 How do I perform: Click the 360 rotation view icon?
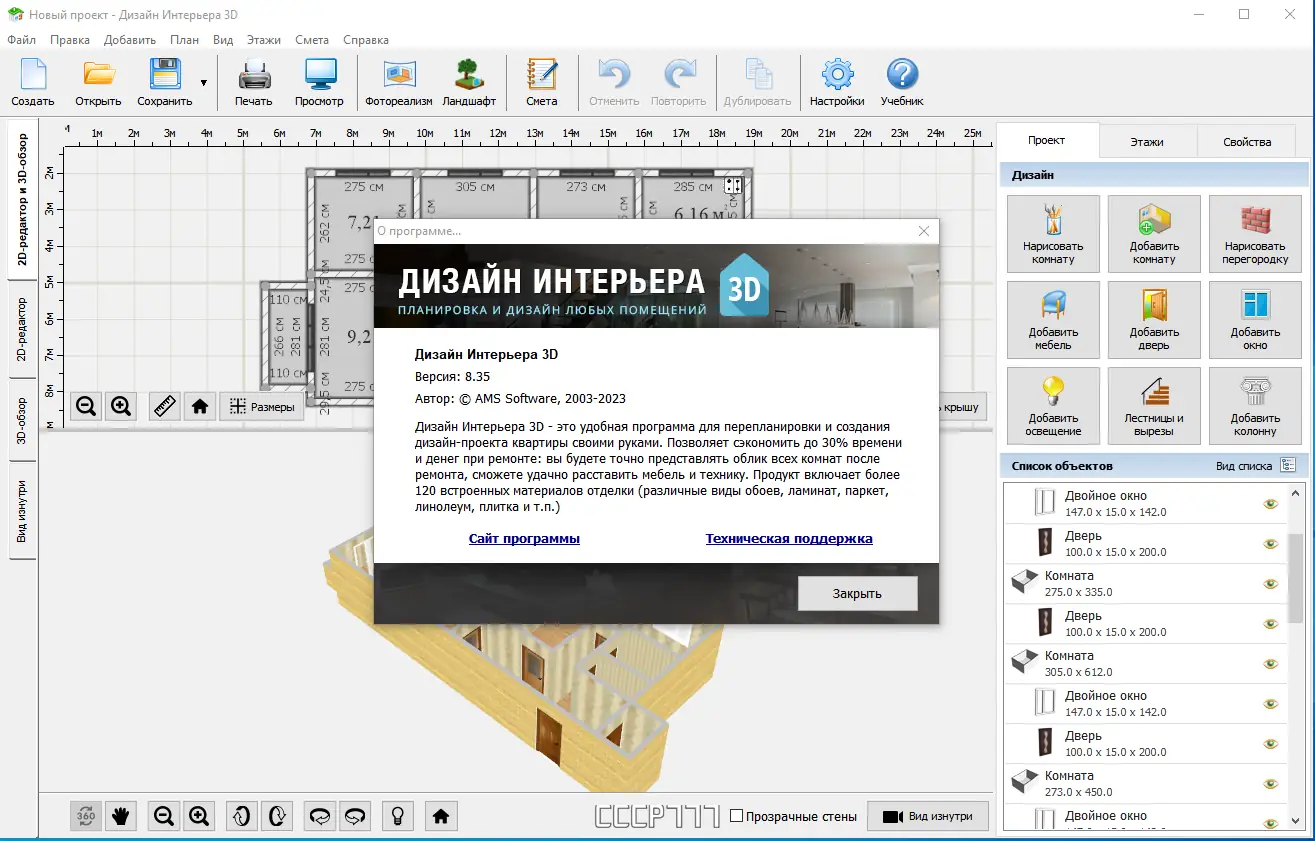point(86,816)
